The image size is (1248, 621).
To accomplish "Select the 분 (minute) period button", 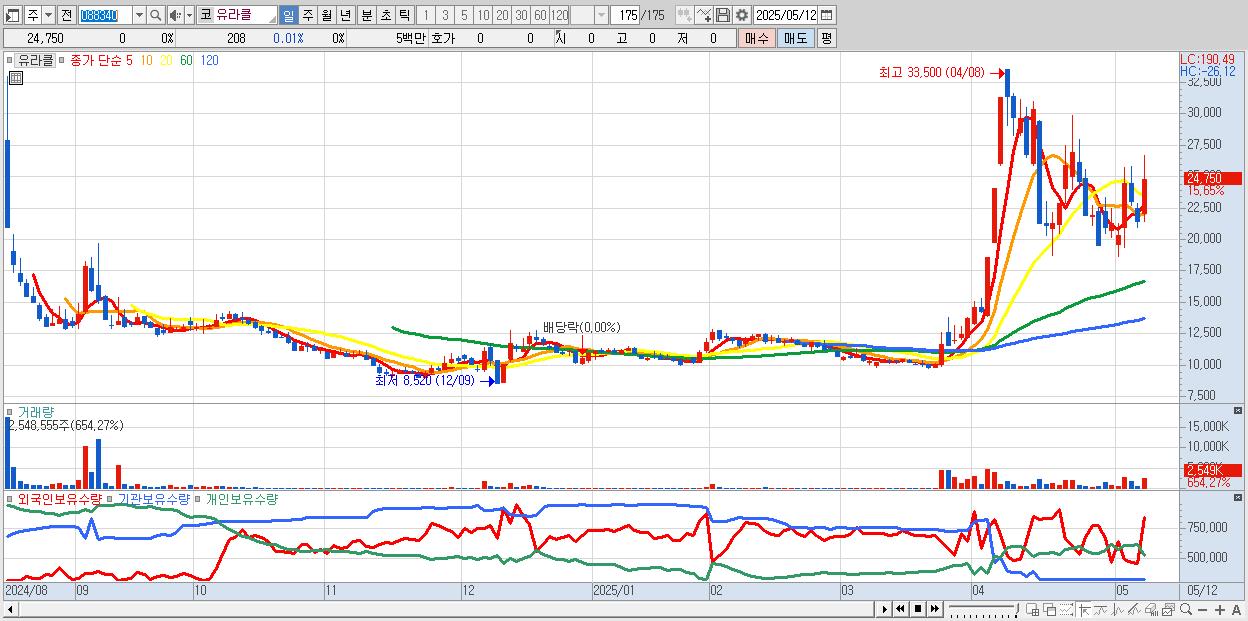I will pyautogui.click(x=366, y=15).
